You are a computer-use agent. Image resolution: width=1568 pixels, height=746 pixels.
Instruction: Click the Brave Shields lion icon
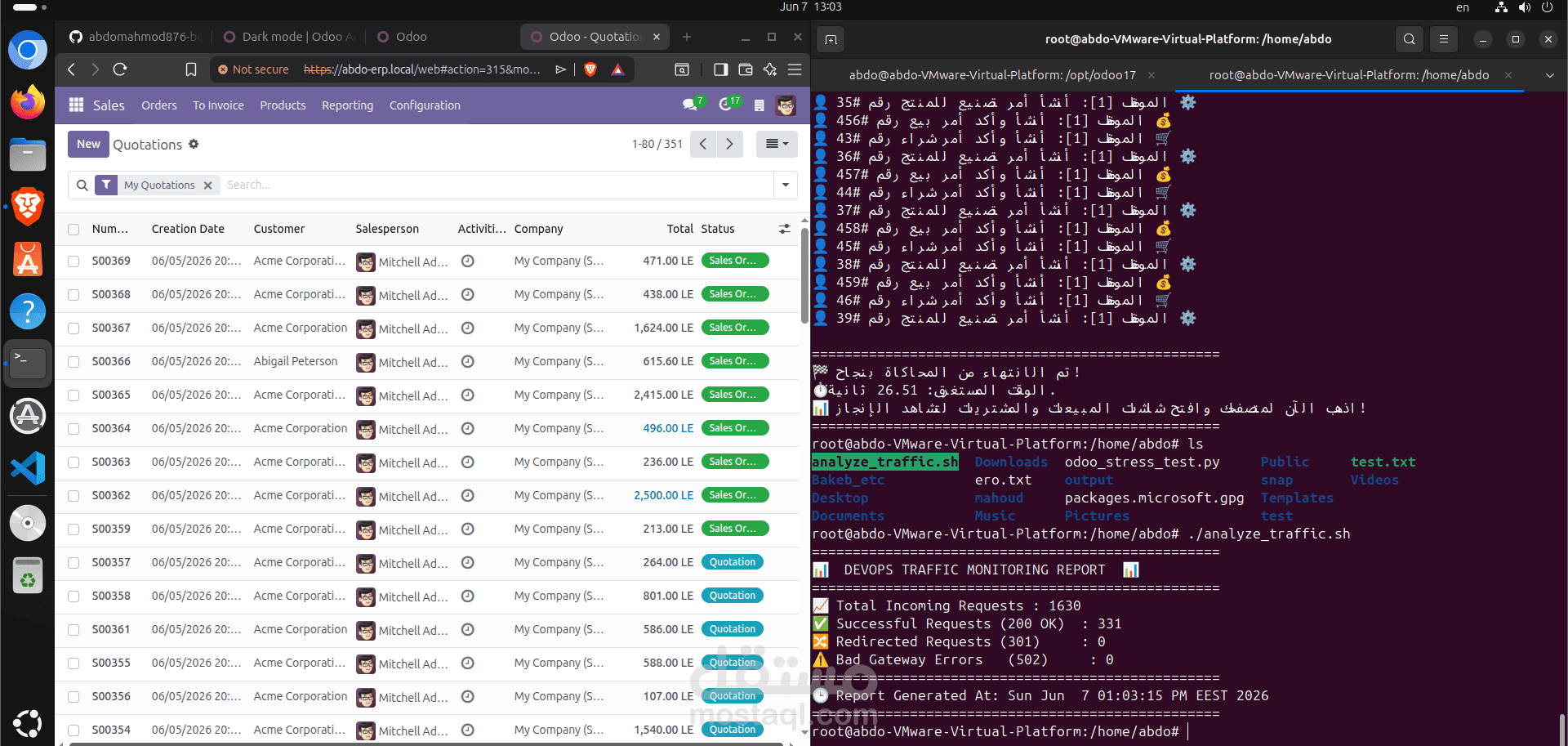coord(590,69)
